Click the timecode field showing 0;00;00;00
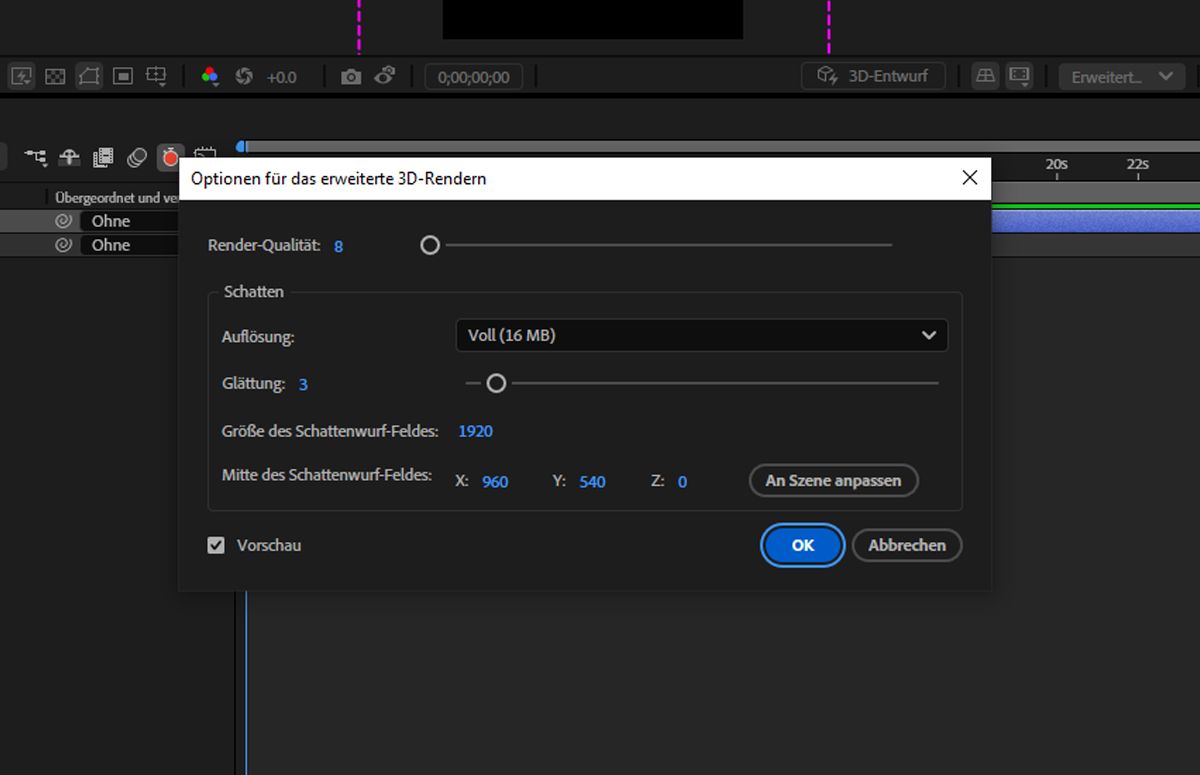This screenshot has height=775, width=1200. (x=473, y=76)
